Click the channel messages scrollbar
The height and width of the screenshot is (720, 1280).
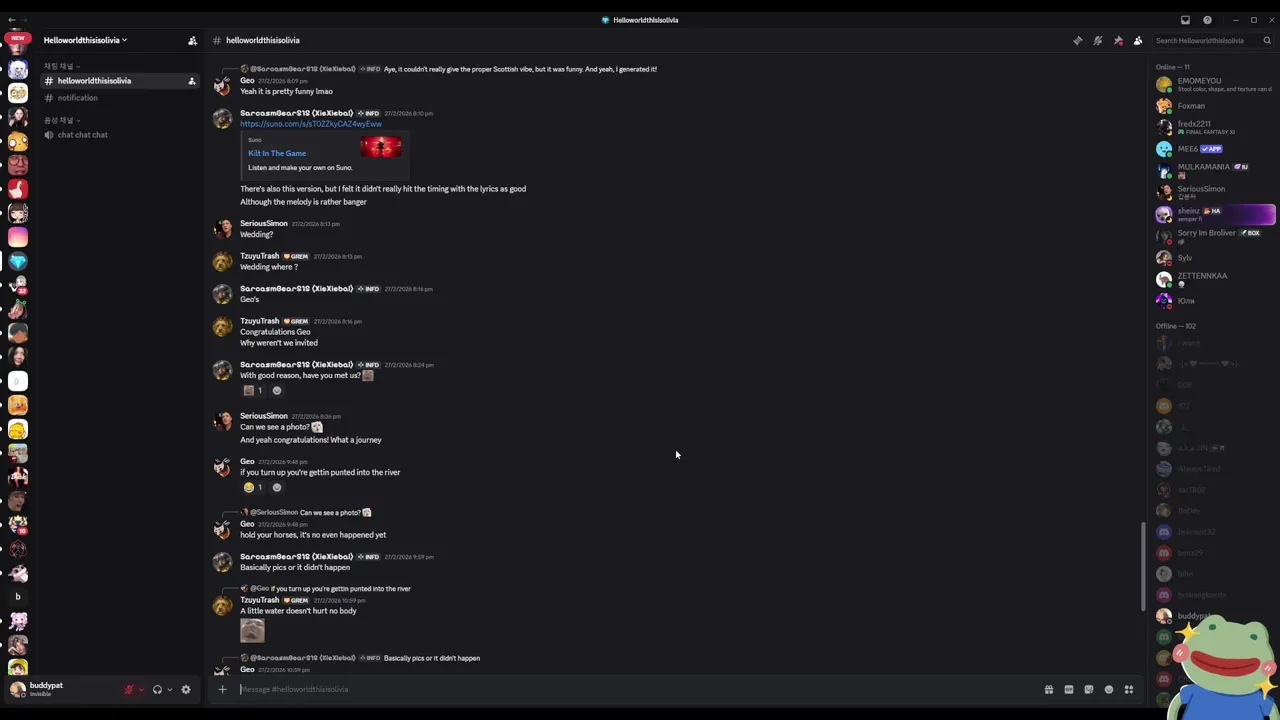(x=1143, y=565)
